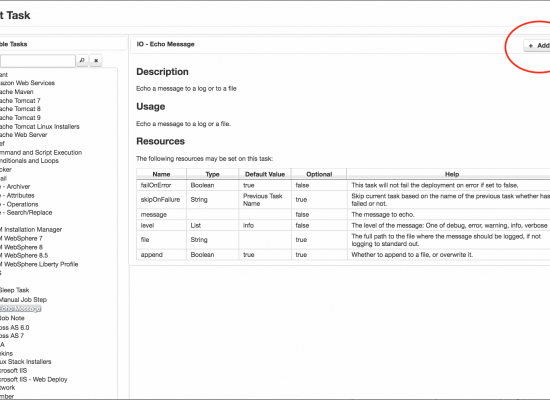
Task: Select the Manual Job Step item
Action: pos(23,300)
